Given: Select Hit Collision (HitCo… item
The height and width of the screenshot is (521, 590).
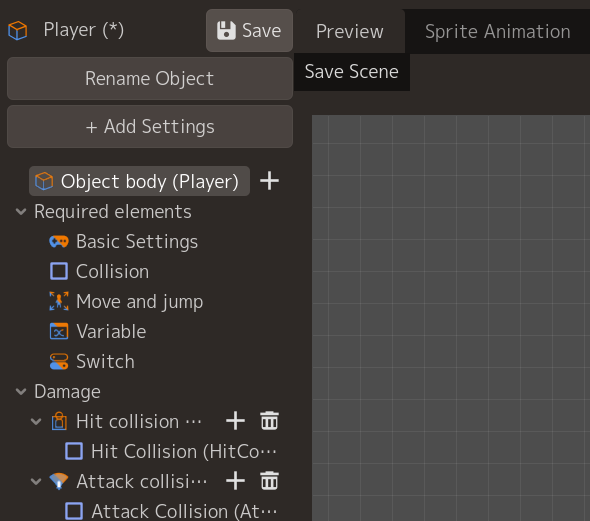Looking at the screenshot, I should (184, 451).
